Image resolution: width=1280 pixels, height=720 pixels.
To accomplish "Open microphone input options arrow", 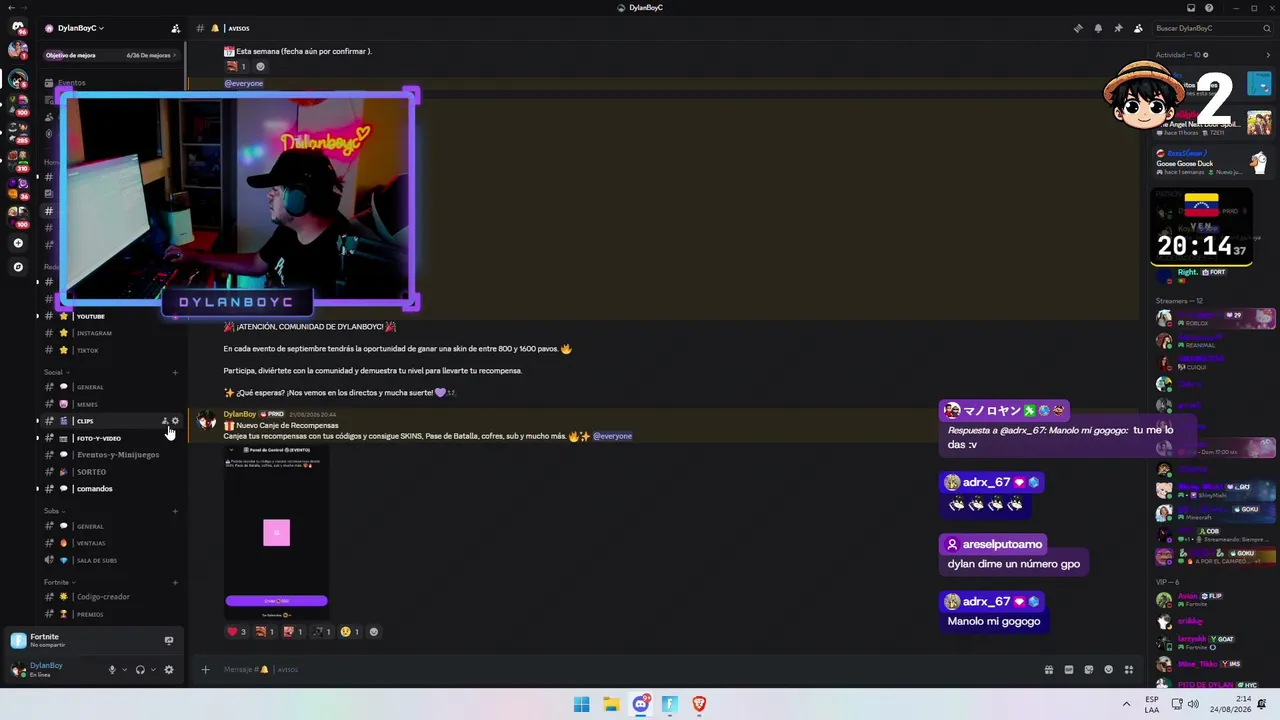I will 124,670.
